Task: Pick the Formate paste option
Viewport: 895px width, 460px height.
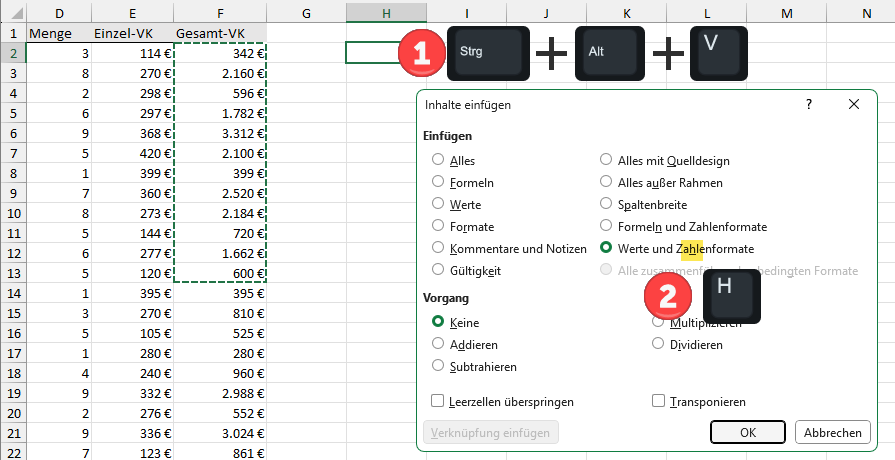Action: coord(438,226)
